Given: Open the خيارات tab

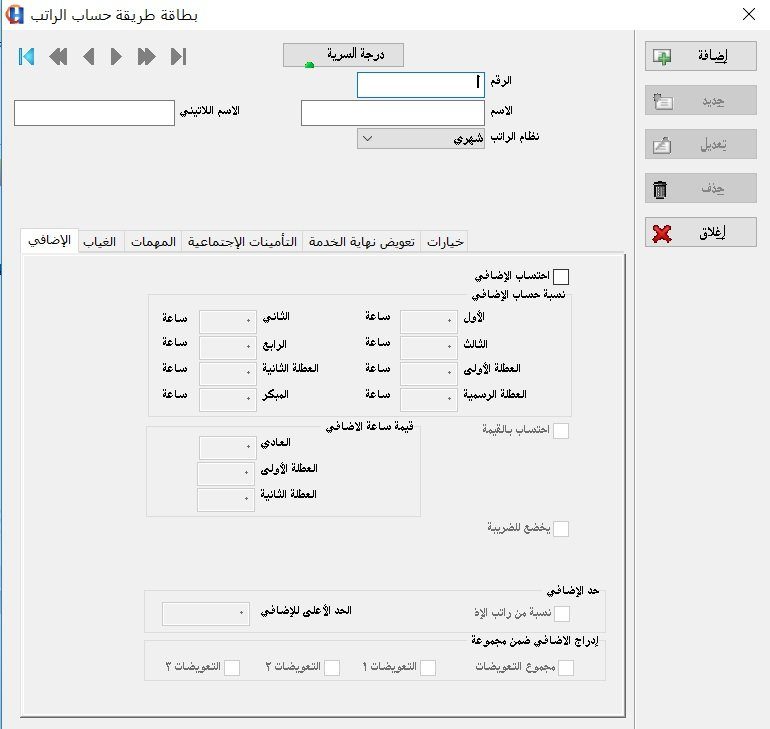Looking at the screenshot, I should click(x=445, y=242).
